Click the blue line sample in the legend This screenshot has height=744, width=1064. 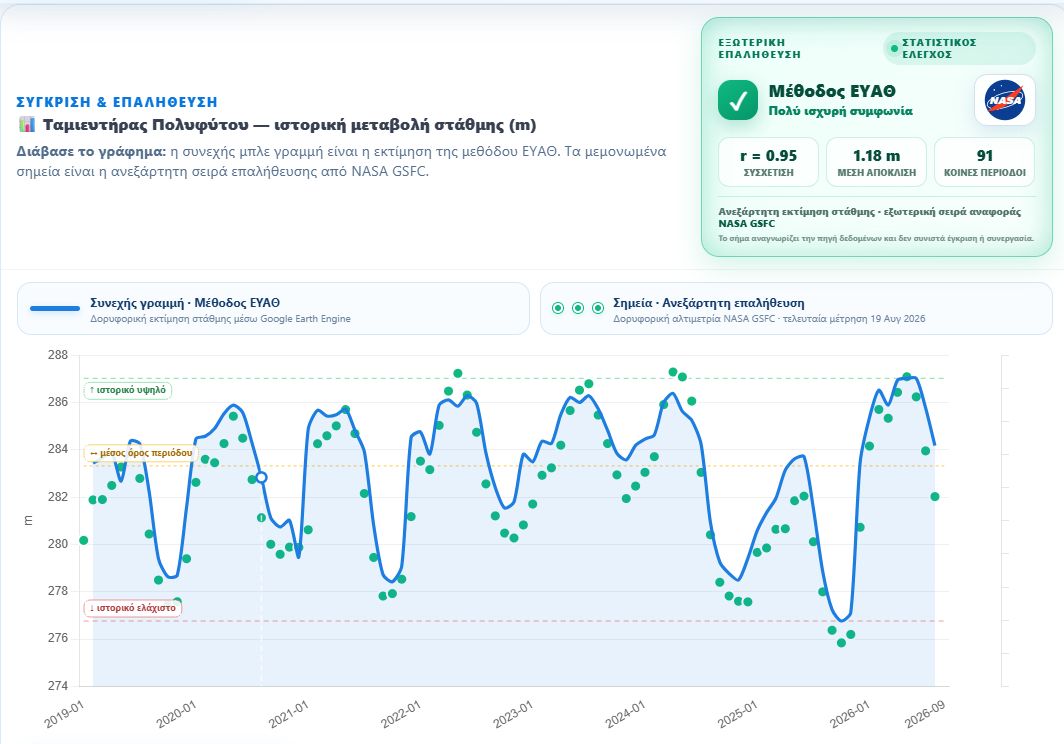pyautogui.click(x=55, y=309)
